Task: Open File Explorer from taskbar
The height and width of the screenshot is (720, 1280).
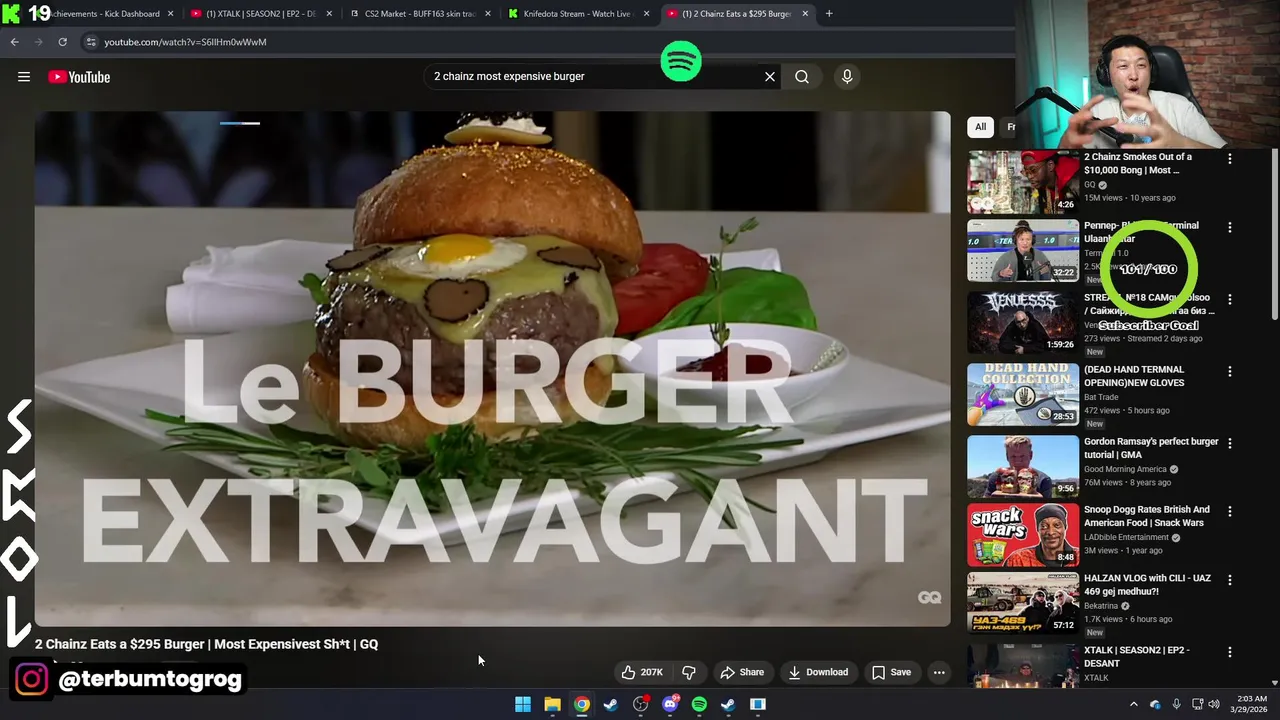Action: [x=552, y=704]
